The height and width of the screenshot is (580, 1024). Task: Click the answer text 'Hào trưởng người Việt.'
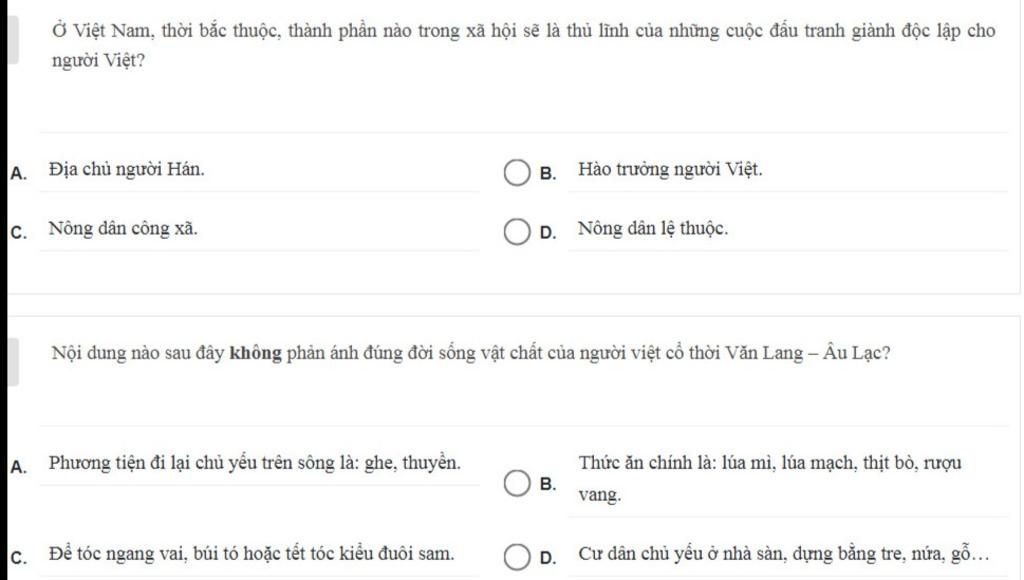point(670,169)
